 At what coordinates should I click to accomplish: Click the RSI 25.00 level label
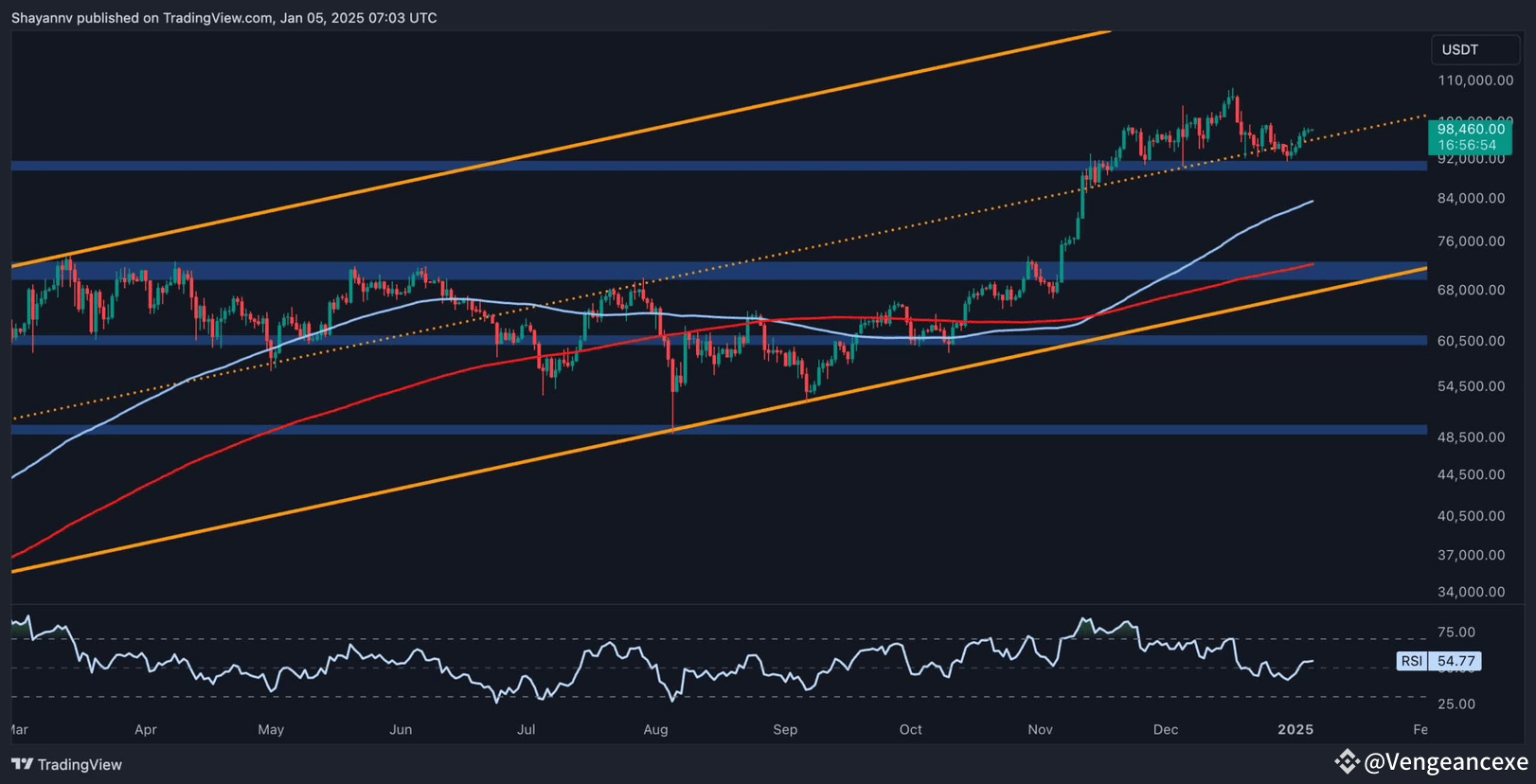(x=1456, y=704)
